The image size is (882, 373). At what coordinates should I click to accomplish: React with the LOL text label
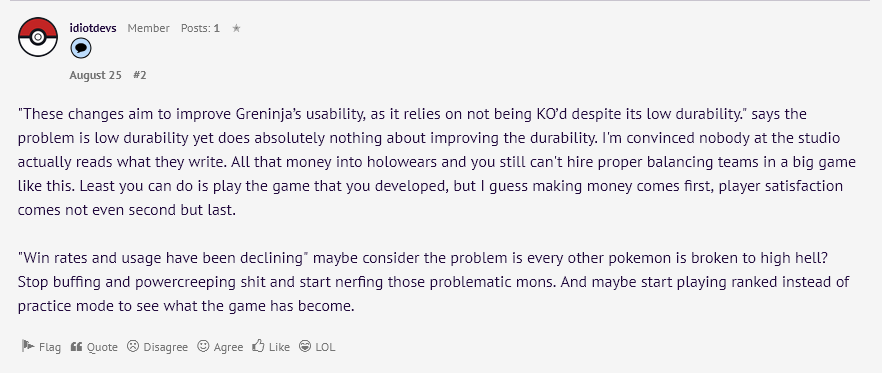tap(325, 347)
